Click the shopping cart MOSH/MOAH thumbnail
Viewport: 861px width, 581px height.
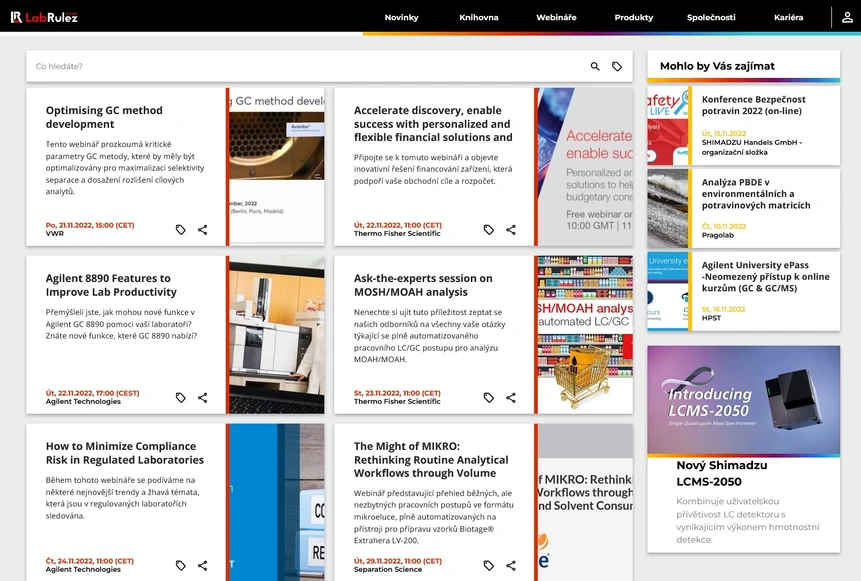click(585, 334)
